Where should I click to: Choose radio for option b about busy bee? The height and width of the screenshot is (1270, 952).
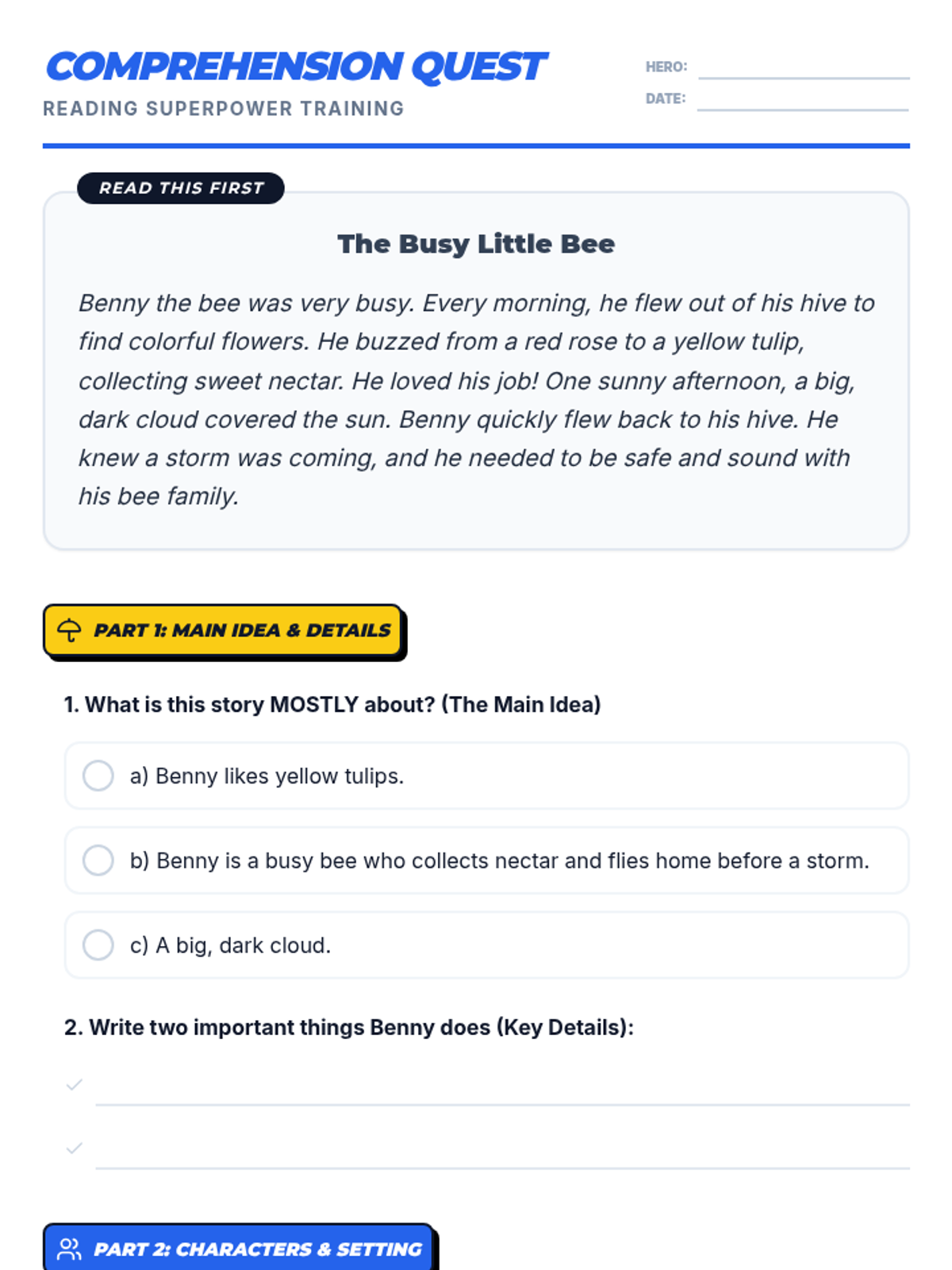pyautogui.click(x=98, y=860)
